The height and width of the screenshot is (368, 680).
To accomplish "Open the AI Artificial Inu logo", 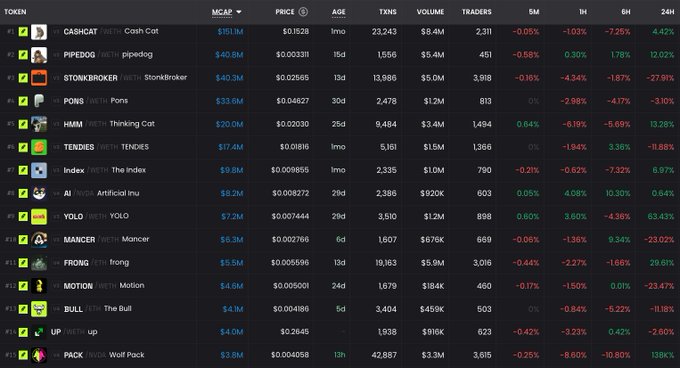I will point(39,193).
